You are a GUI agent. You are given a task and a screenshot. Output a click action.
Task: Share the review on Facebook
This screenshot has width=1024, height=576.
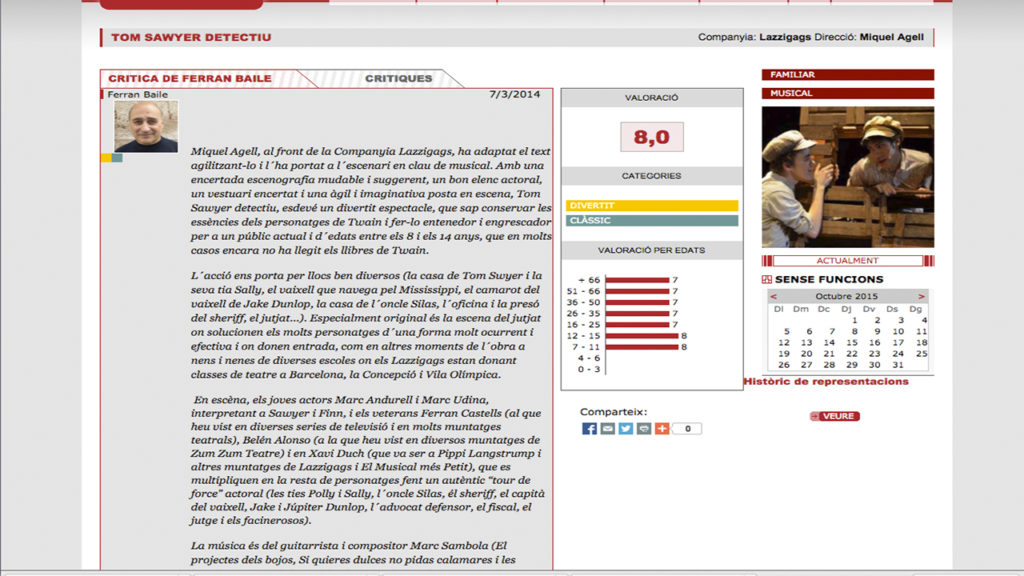tap(589, 428)
